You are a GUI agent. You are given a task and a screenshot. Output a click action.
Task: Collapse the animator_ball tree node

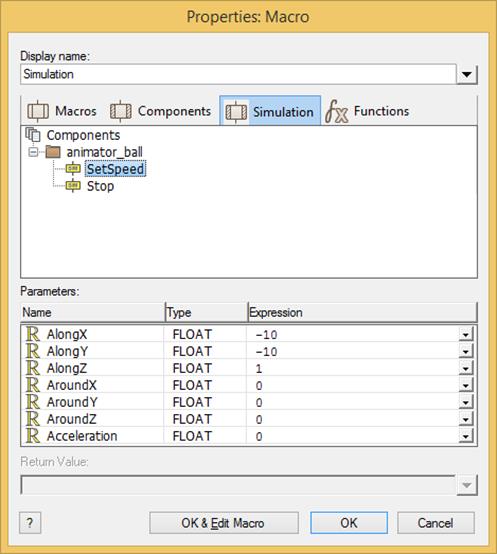[33, 152]
